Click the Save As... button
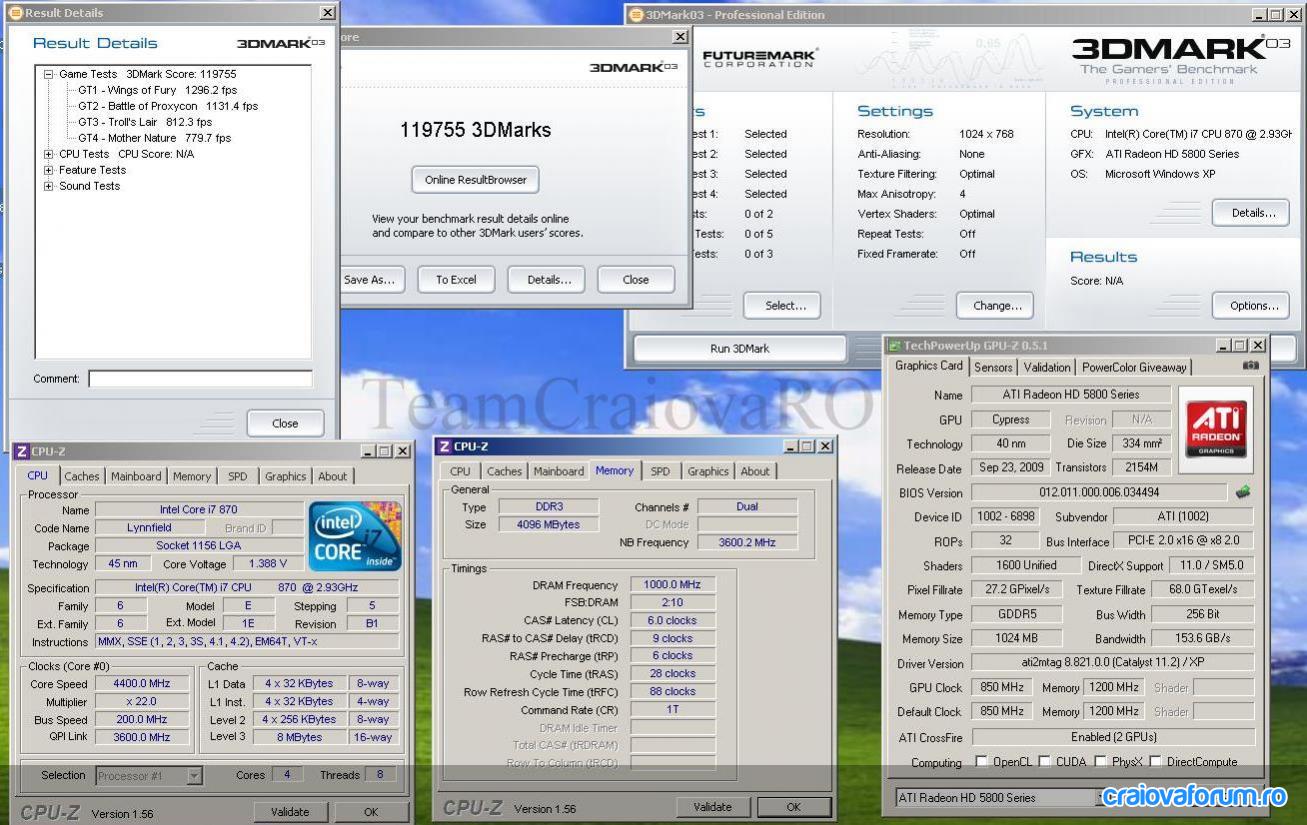1307x825 pixels. pos(369,280)
